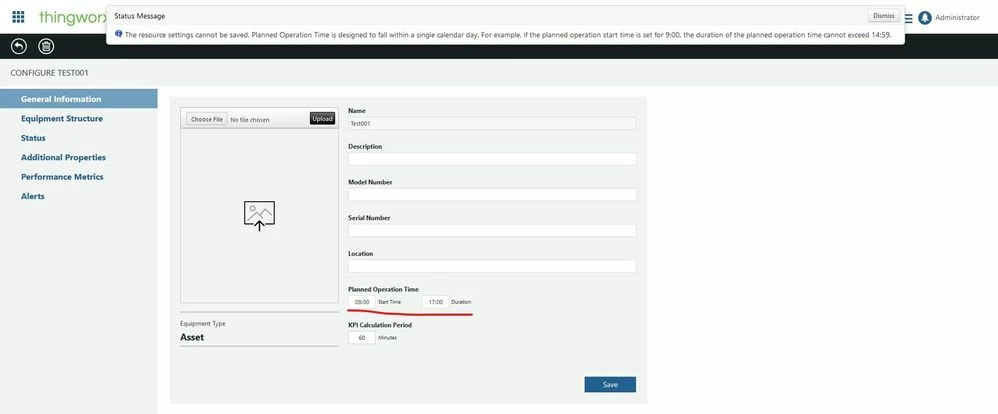The image size is (998, 414).
Task: Save the resource settings
Action: (x=610, y=385)
